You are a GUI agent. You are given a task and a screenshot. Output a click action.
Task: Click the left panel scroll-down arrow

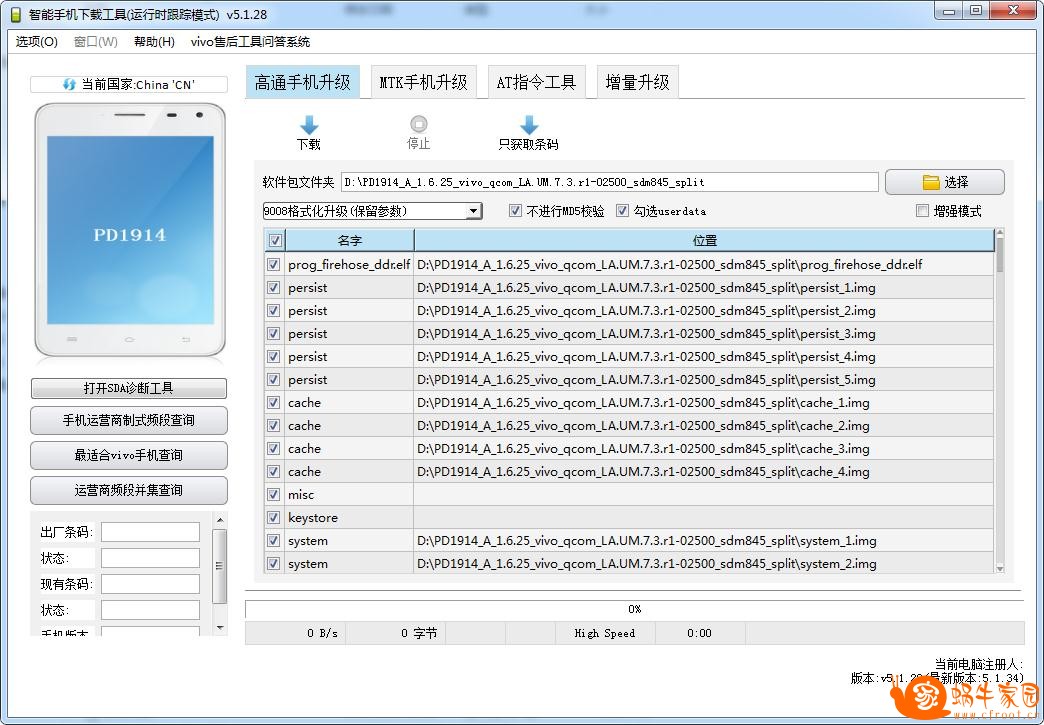[x=220, y=628]
